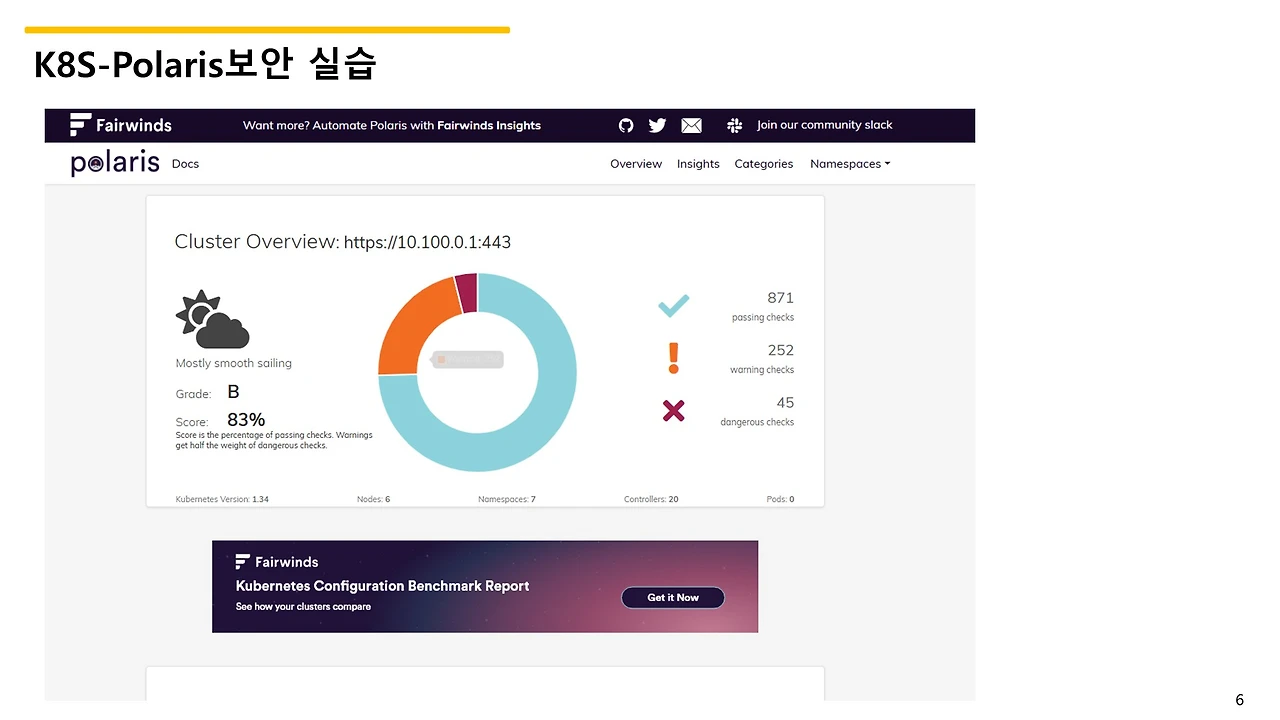Click the Nodes: 6 entry
This screenshot has width=1280, height=720.
(x=373, y=499)
